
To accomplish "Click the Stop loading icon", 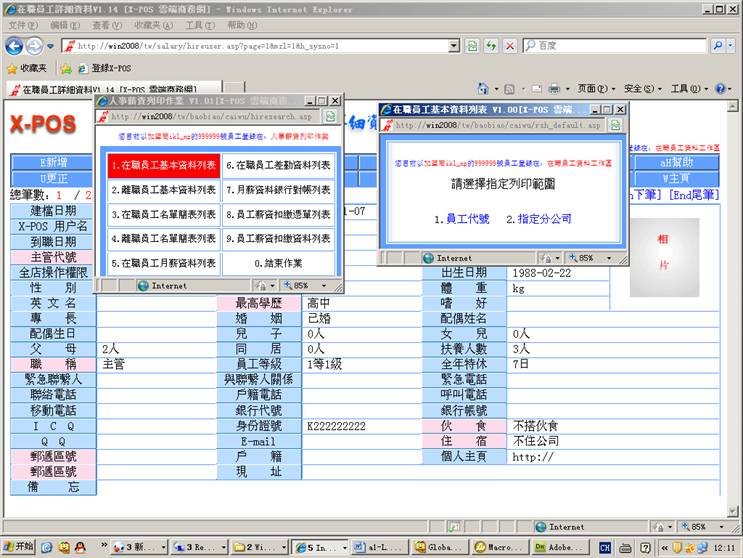I will [x=510, y=46].
